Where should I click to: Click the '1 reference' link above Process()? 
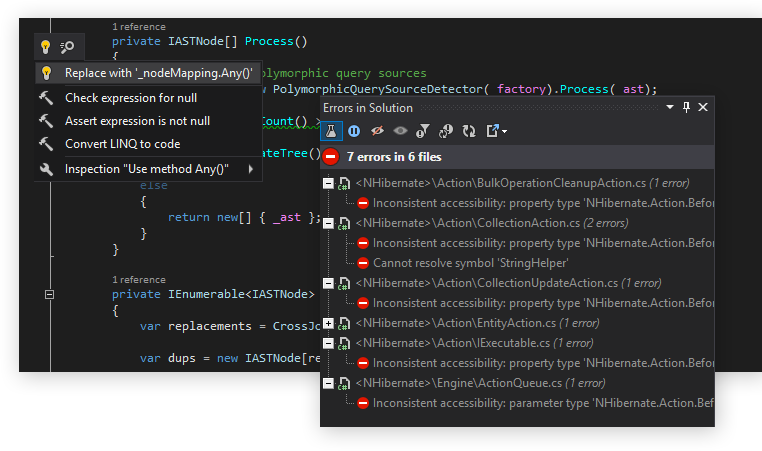pos(139,27)
